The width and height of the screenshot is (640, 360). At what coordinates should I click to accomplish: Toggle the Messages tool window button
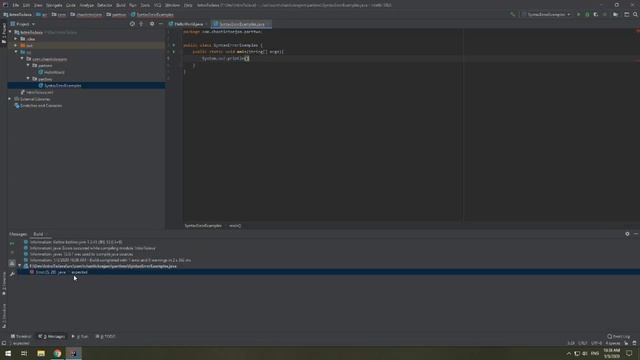pos(52,336)
